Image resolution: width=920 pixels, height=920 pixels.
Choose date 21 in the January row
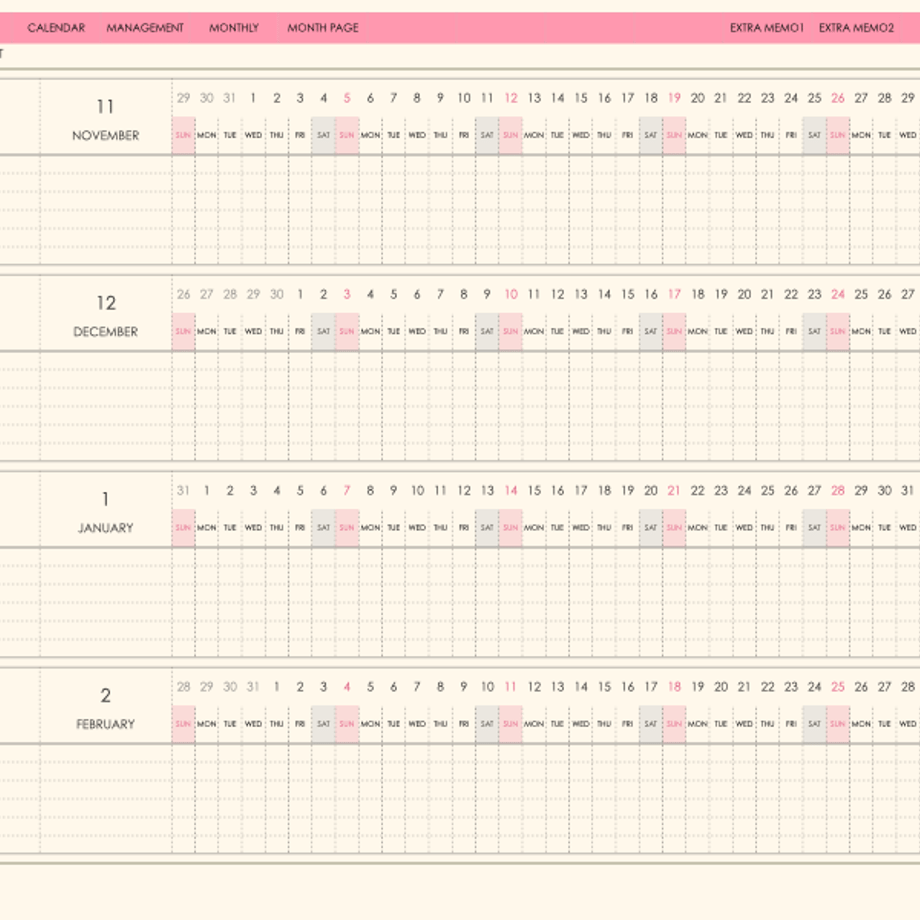coord(674,491)
